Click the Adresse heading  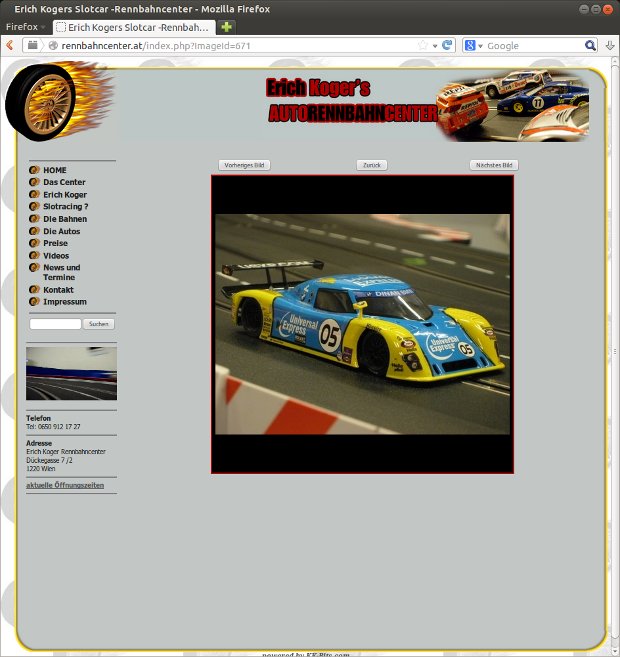[x=39, y=443]
